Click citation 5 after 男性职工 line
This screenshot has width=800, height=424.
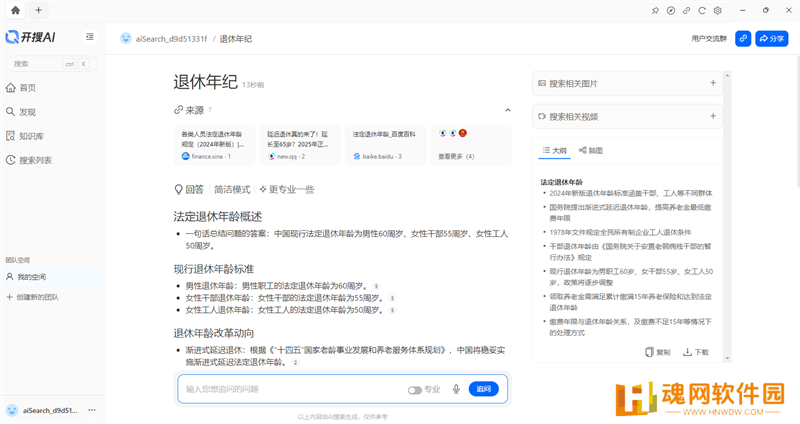click(x=376, y=286)
